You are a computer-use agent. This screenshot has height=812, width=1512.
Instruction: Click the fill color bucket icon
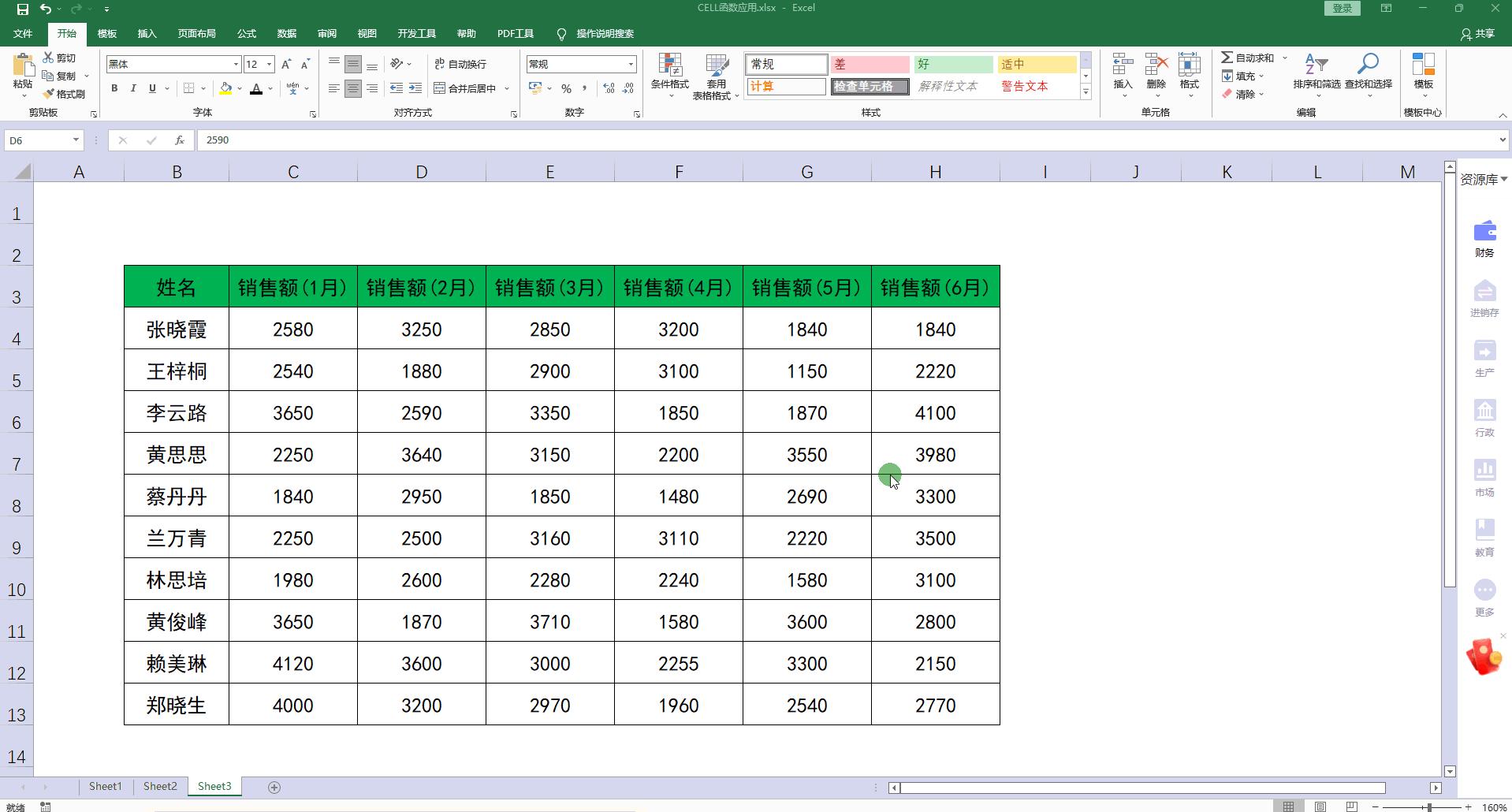click(226, 88)
